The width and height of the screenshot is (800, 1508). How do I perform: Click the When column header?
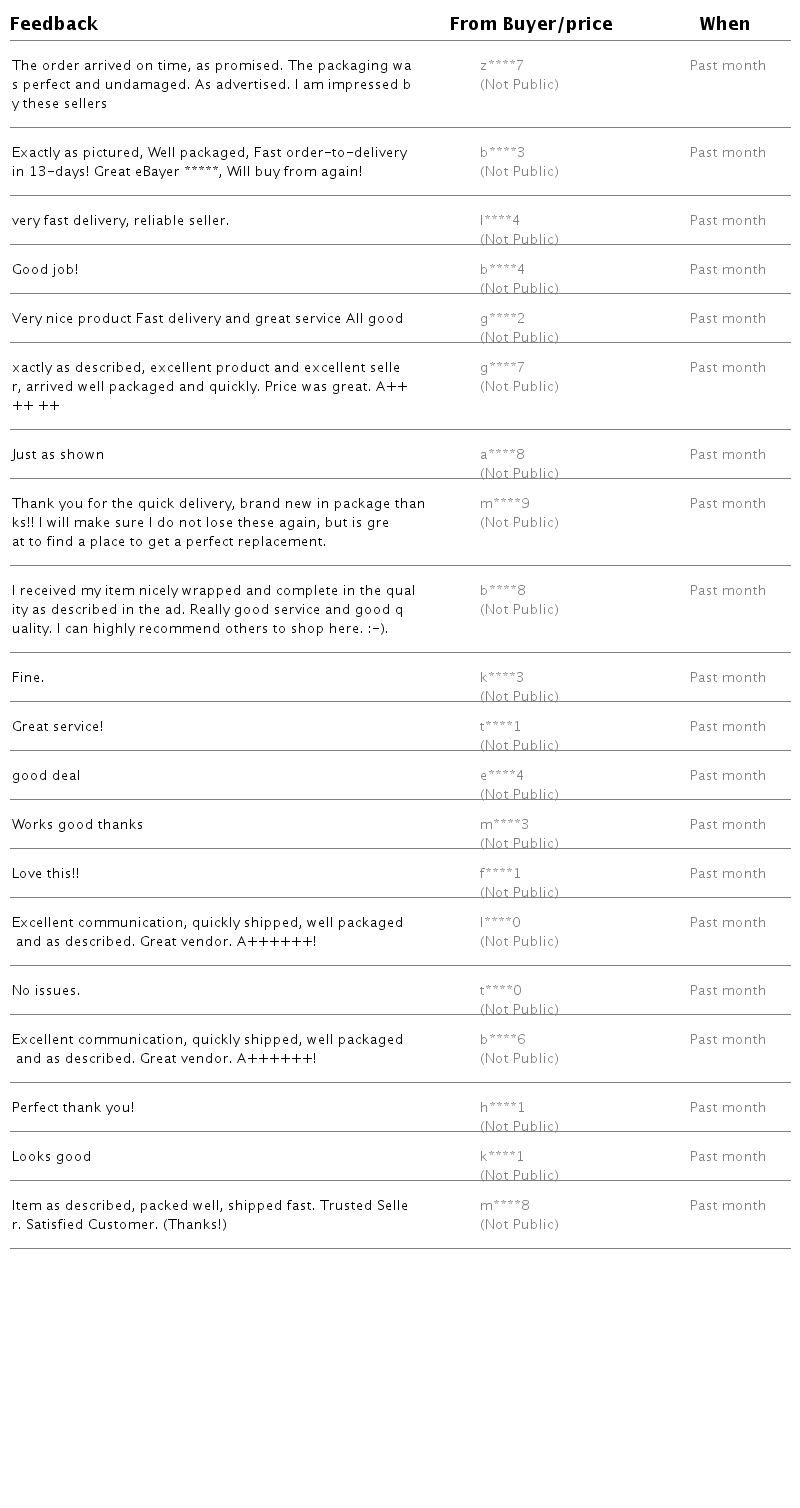(724, 24)
